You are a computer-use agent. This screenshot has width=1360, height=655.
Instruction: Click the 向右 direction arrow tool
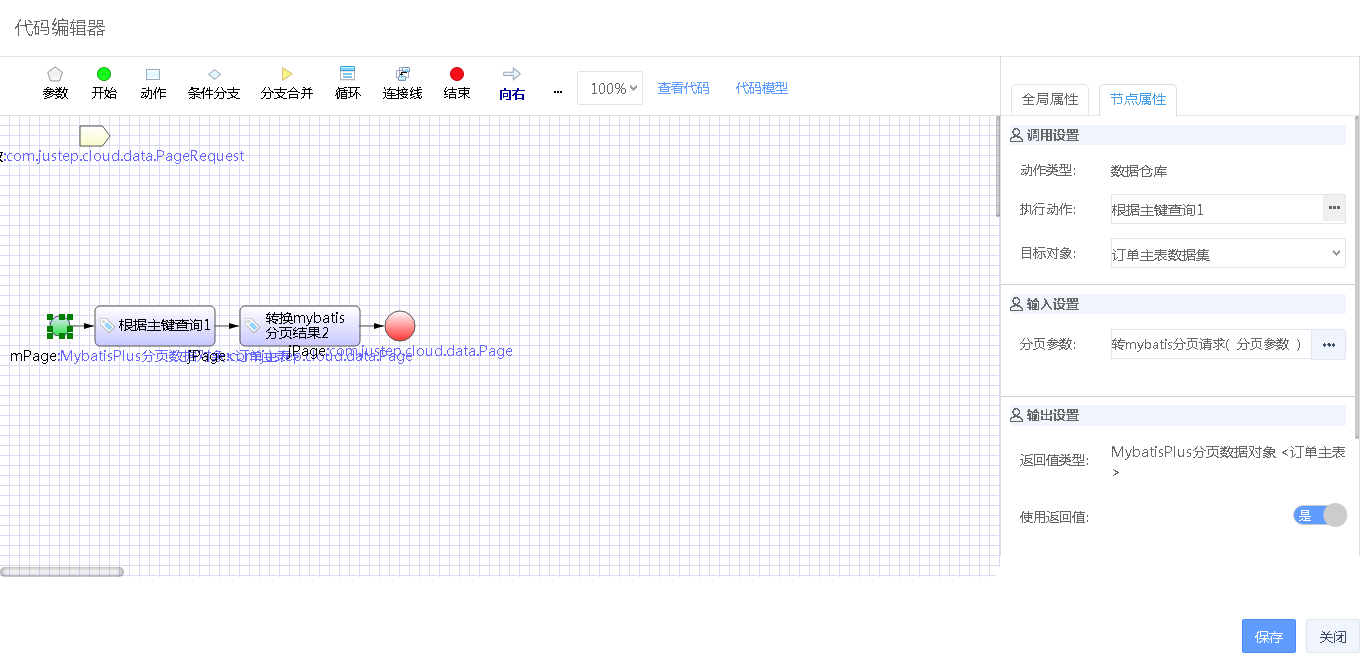tap(512, 83)
